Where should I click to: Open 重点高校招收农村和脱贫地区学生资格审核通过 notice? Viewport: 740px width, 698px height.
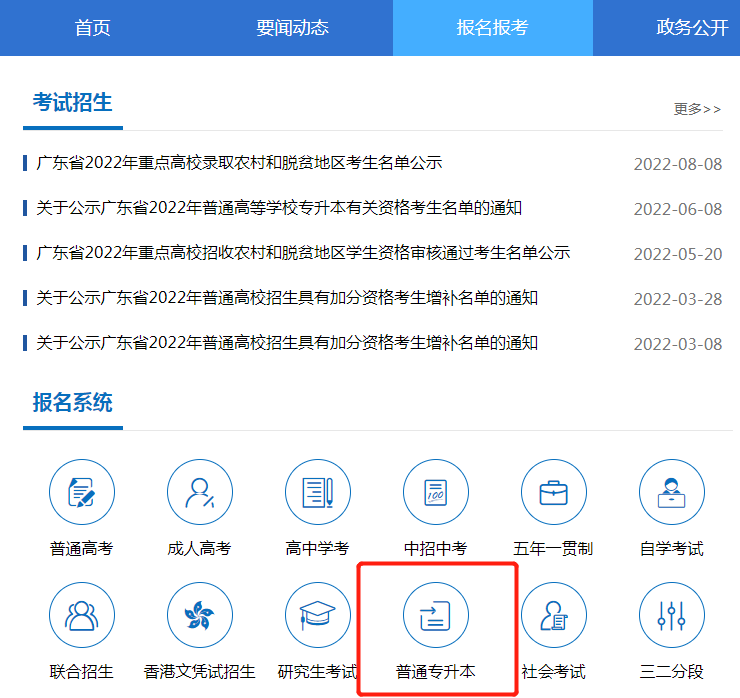(303, 253)
